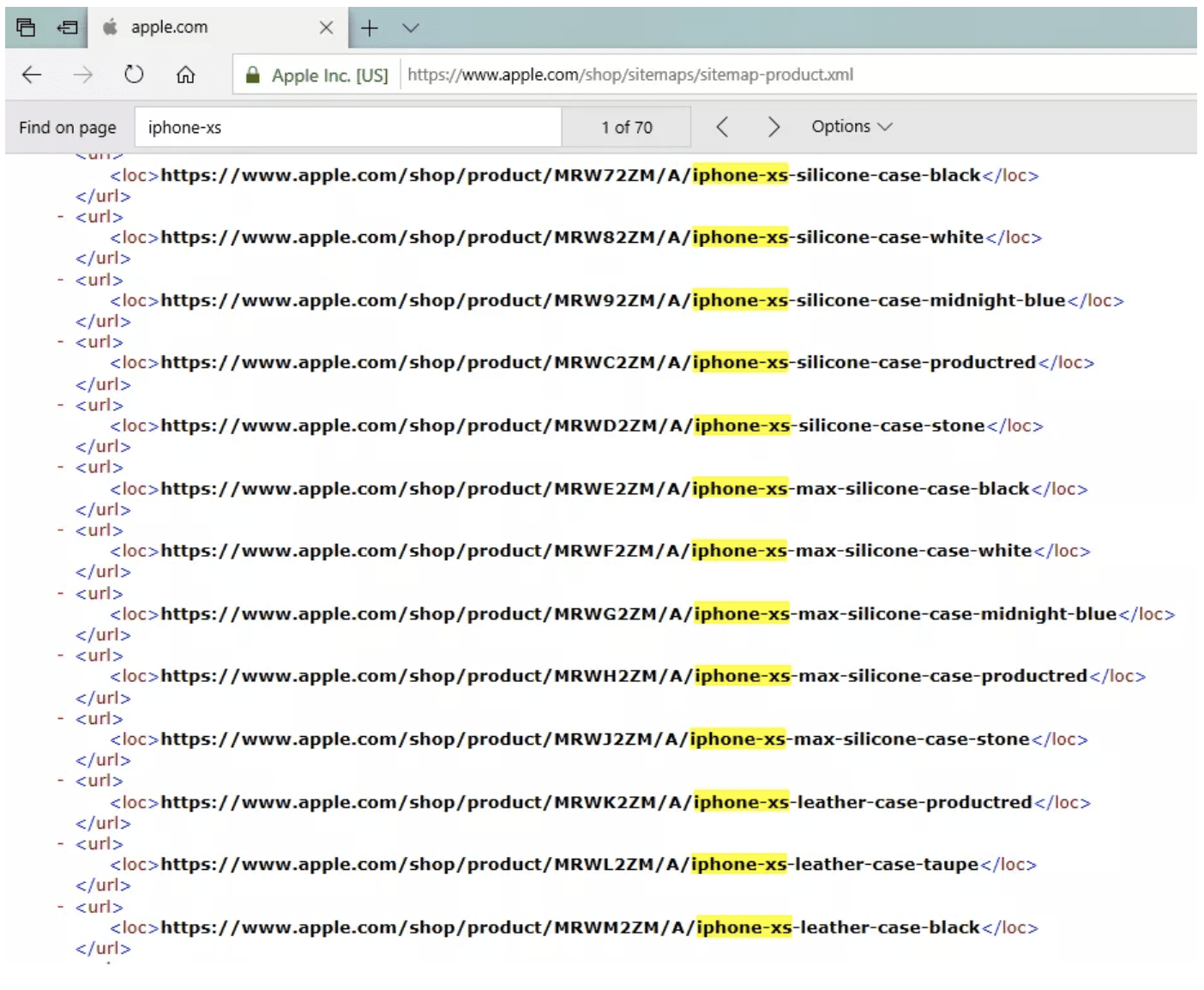1204x990 pixels.
Task: Click the MRWK2ZM leather-case-productred URL
Action: click(x=596, y=802)
